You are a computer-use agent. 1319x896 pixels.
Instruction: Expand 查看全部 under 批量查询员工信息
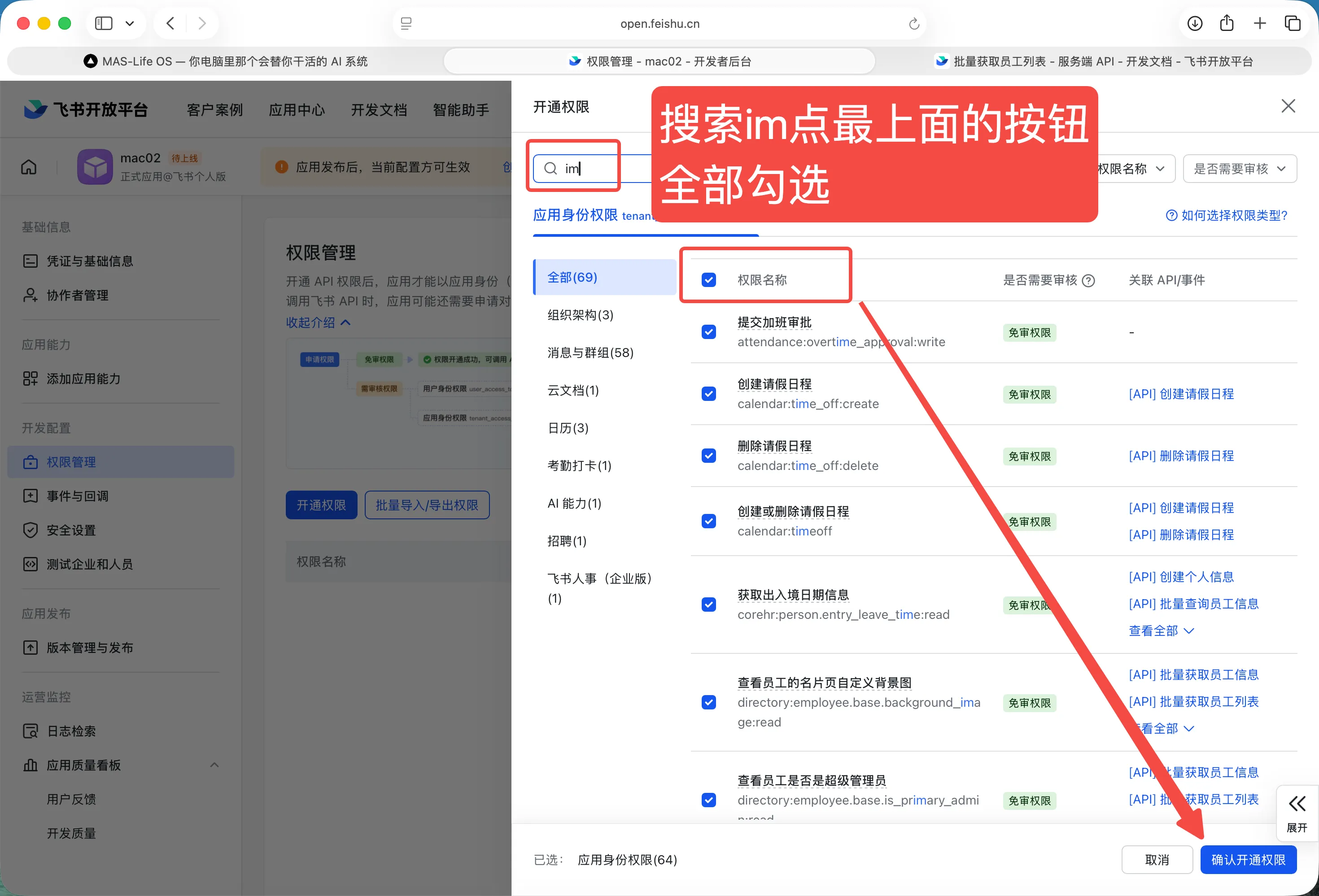(1161, 631)
